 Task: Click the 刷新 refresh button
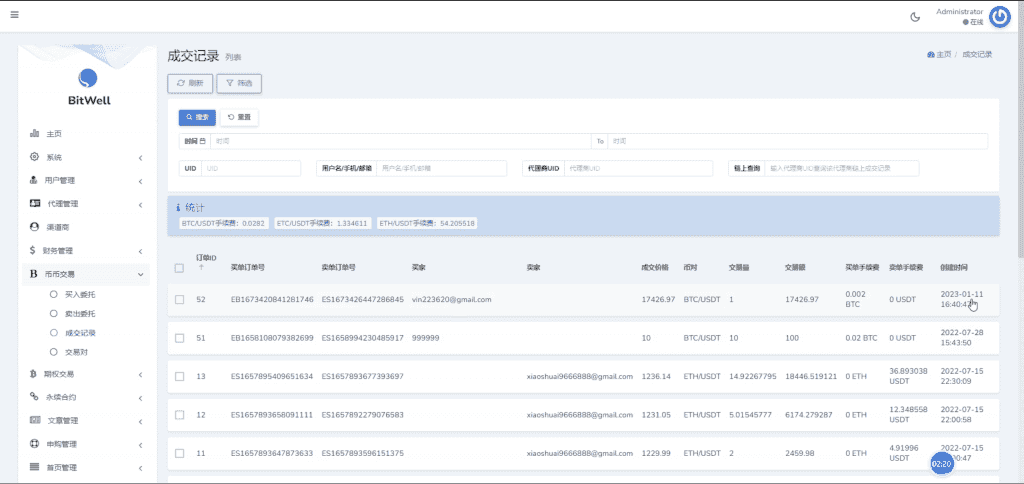pyautogui.click(x=190, y=84)
